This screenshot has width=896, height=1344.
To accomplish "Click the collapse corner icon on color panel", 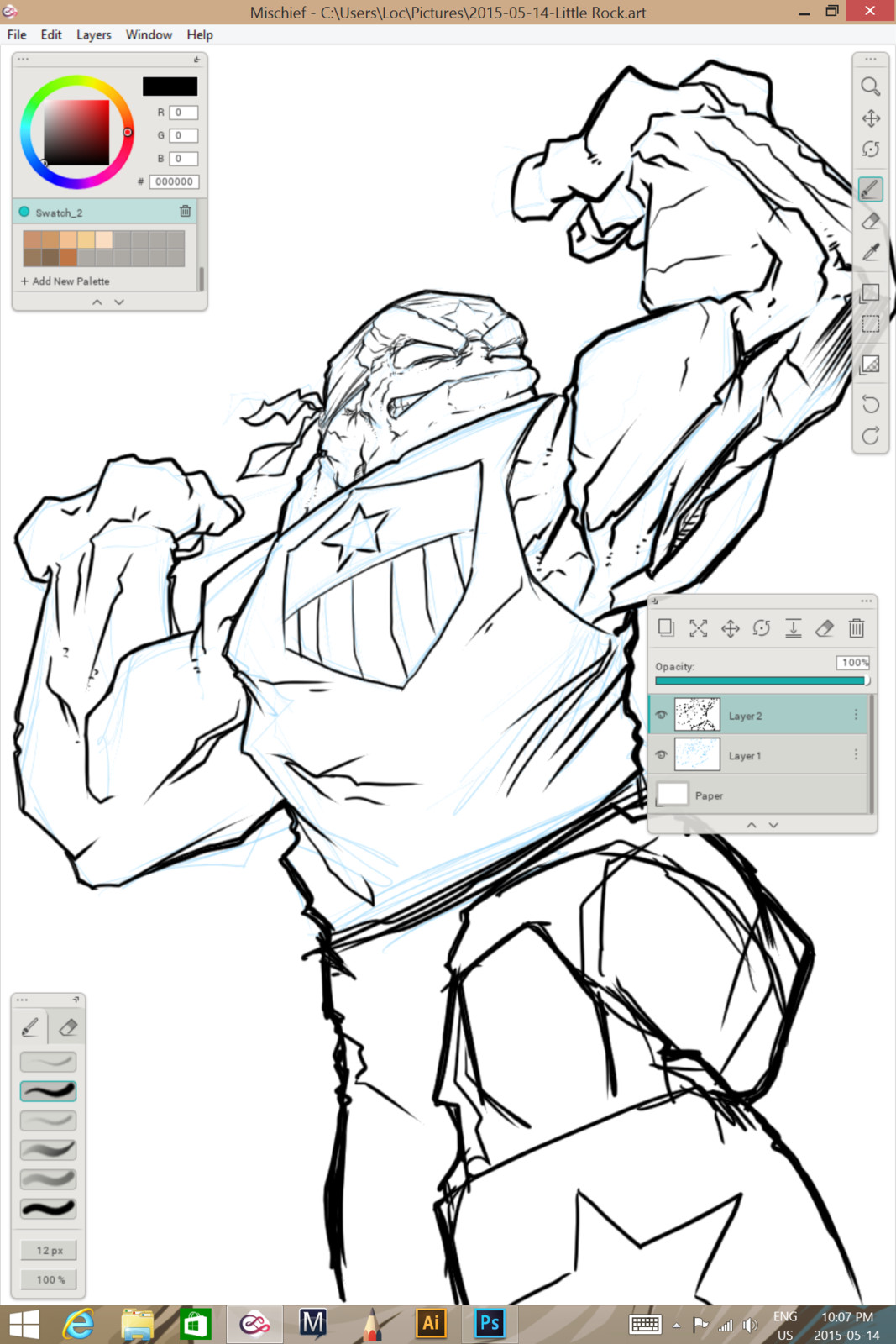I will click(196, 60).
